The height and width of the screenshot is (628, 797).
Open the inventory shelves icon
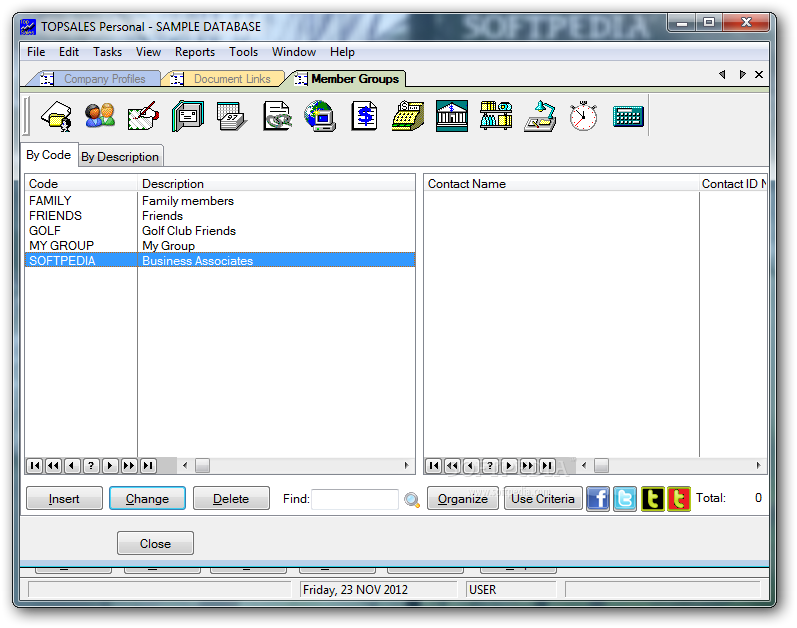tap(496, 116)
